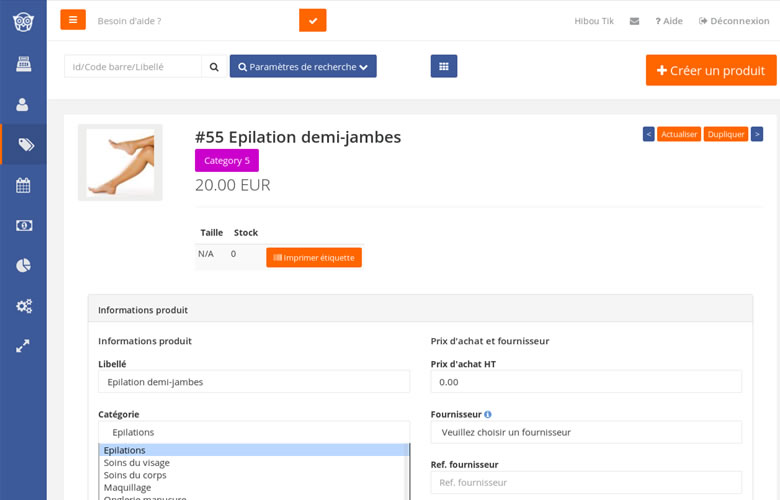Screen dimensions: 780x500
Task: Open the customers person icon
Action: [22, 104]
